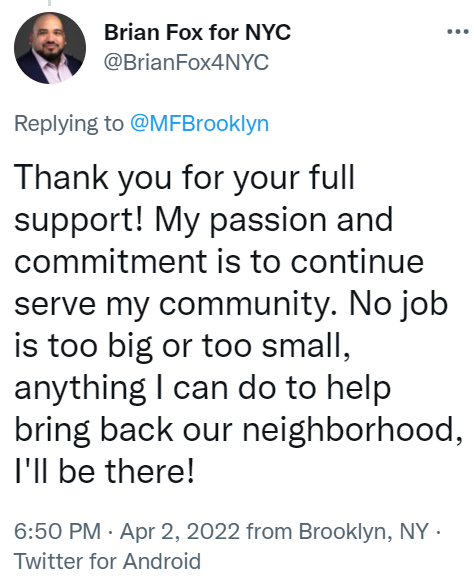Click the Twitter for Android source label

pos(107,561)
